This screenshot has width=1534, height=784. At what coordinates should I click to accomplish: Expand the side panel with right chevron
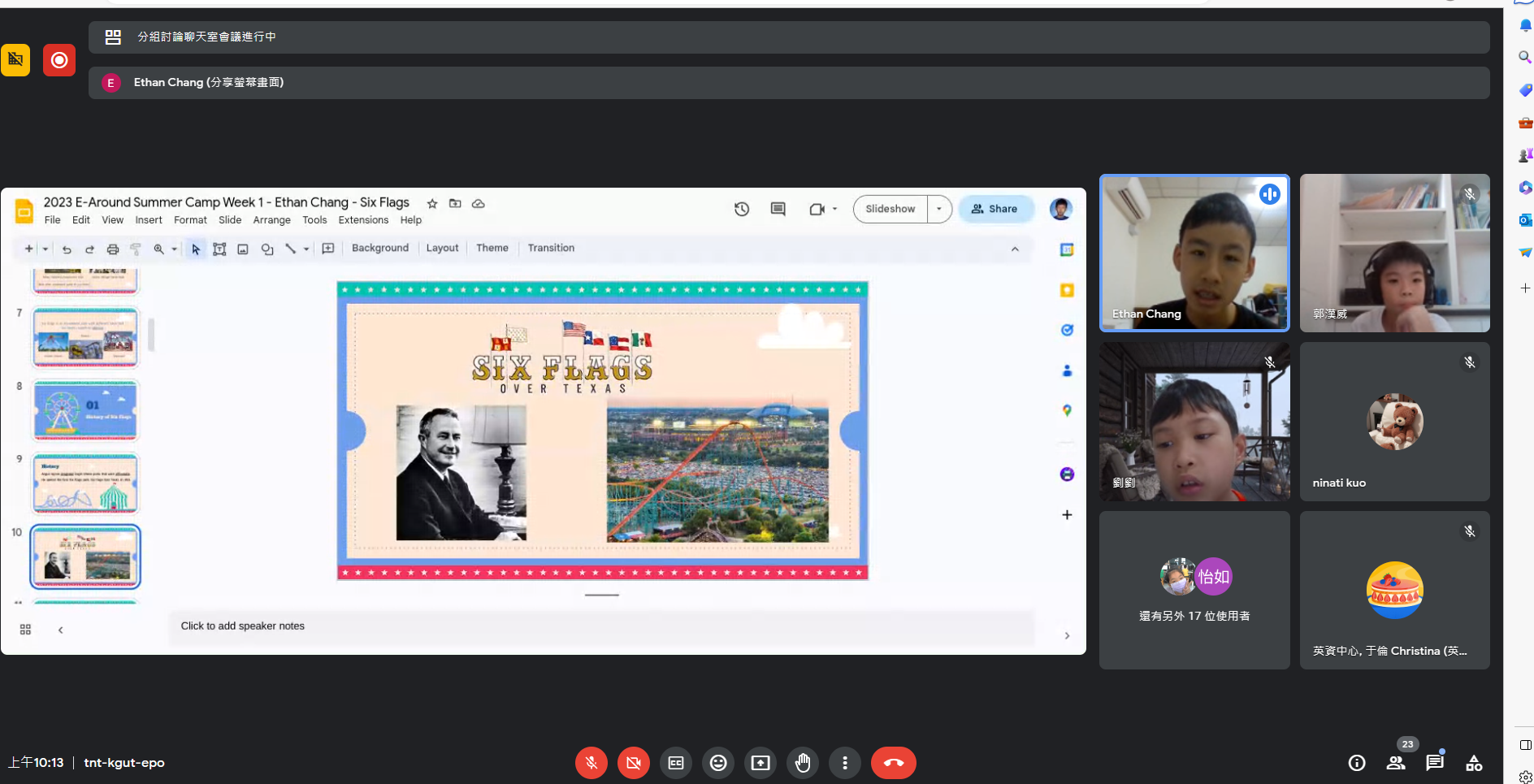click(1067, 635)
